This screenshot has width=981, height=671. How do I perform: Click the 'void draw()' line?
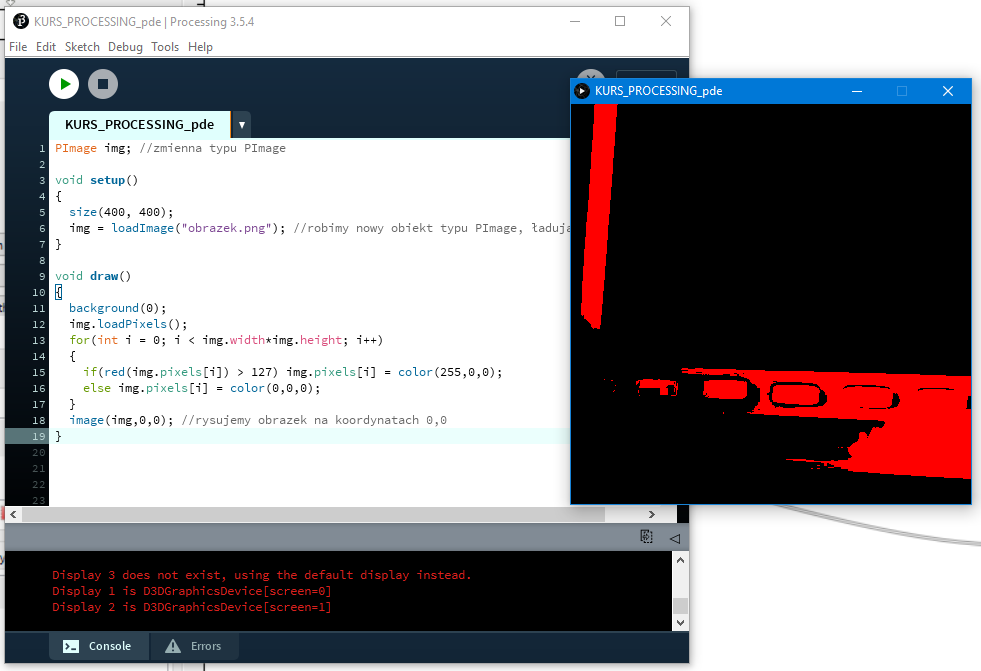[93, 276]
